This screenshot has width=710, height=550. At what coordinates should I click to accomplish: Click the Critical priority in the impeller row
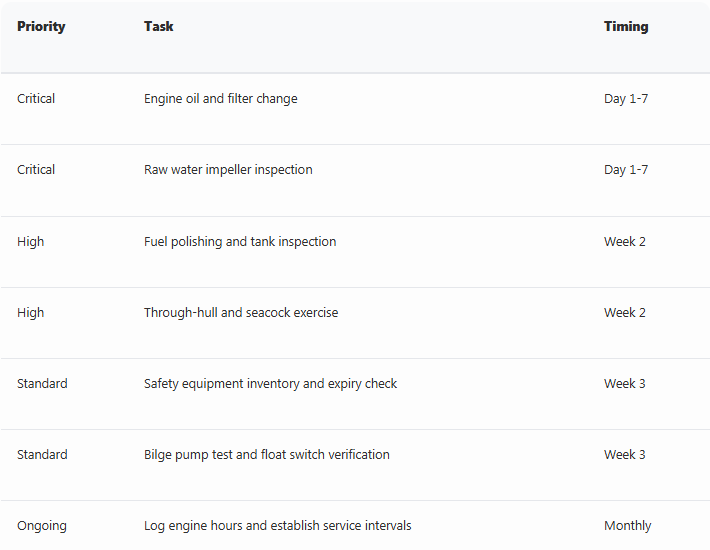[36, 170]
